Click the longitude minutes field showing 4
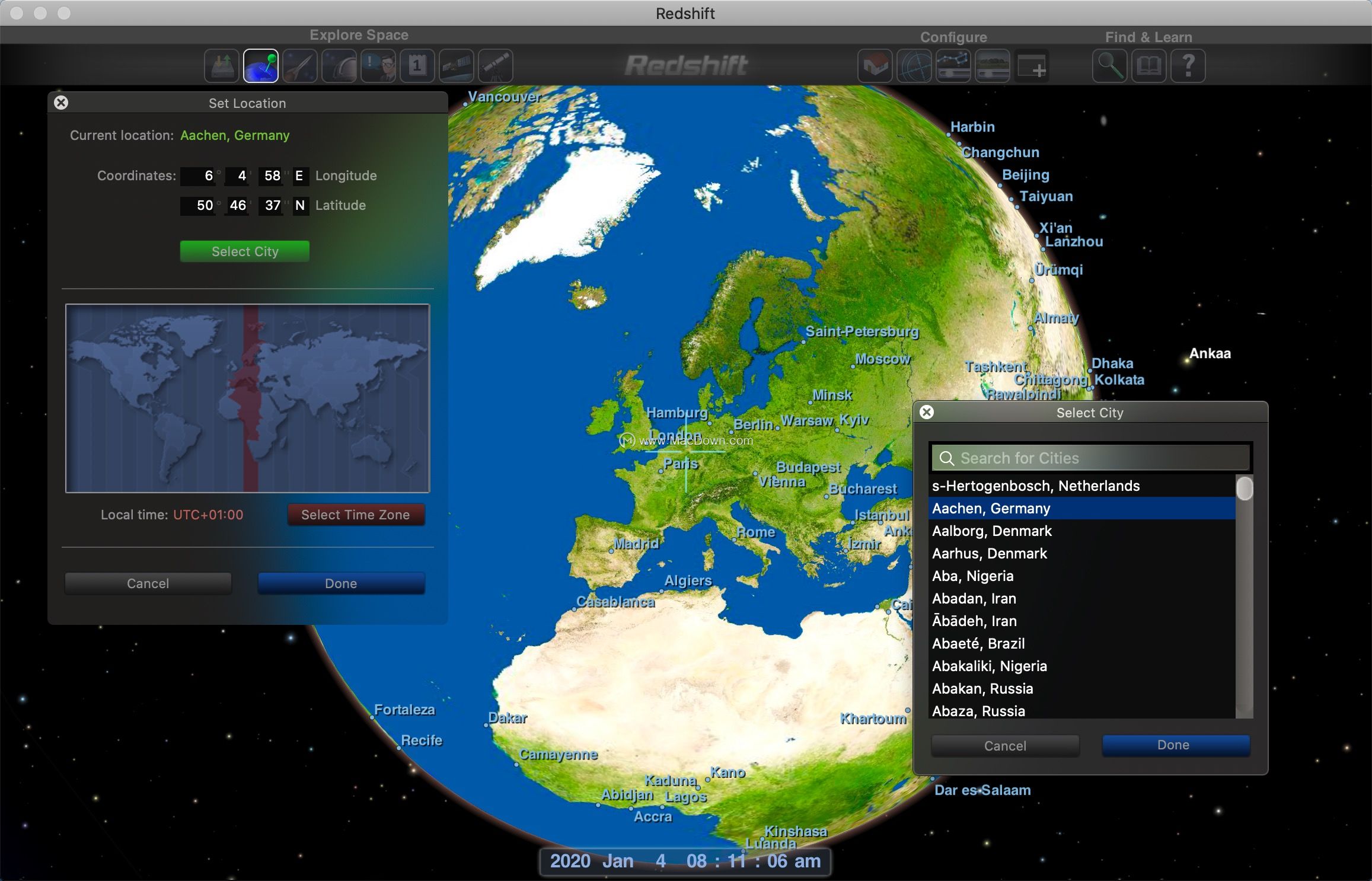The width and height of the screenshot is (1372, 881). pyautogui.click(x=237, y=176)
